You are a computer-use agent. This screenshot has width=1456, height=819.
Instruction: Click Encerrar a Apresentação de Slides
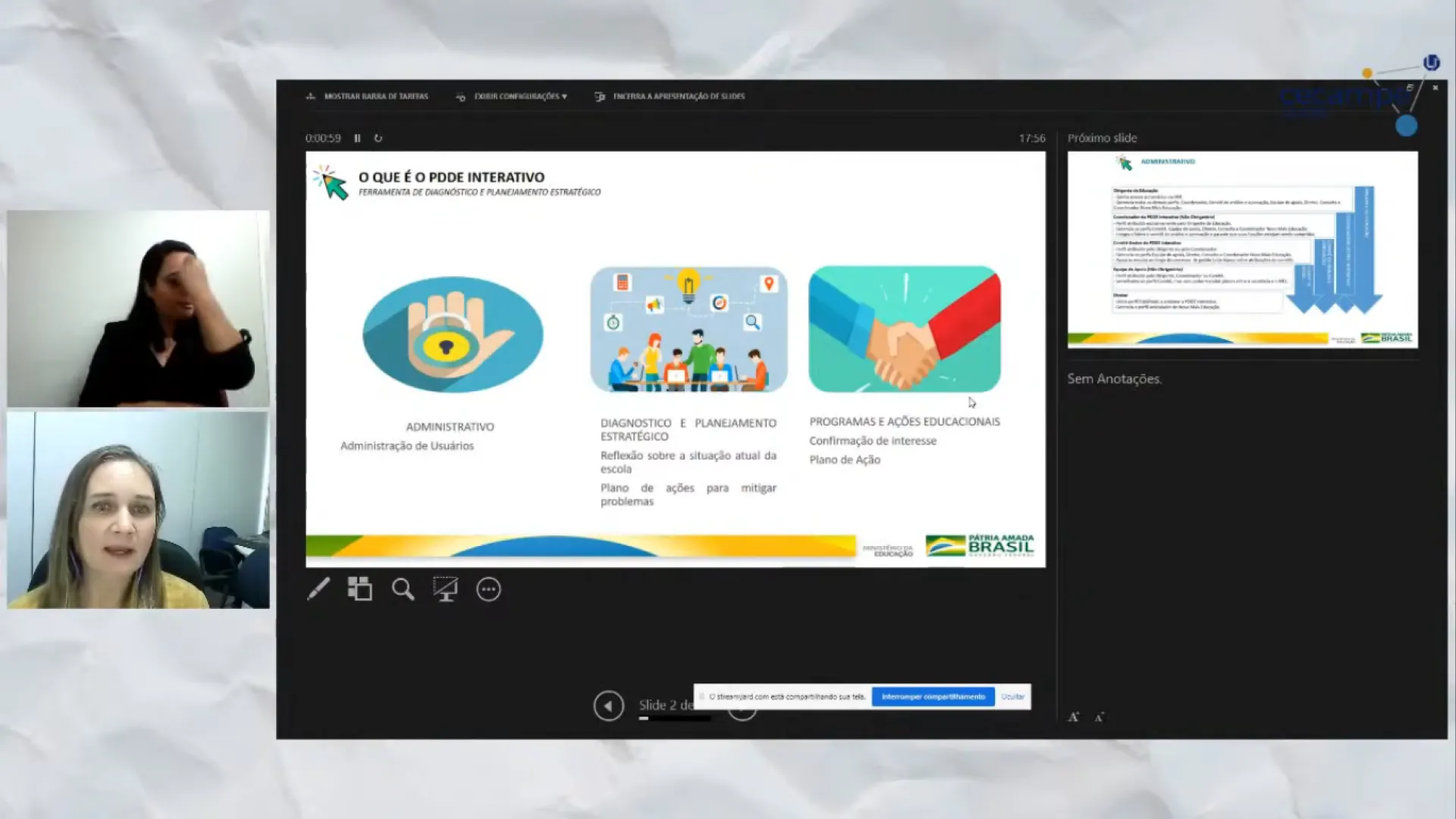pos(678,96)
